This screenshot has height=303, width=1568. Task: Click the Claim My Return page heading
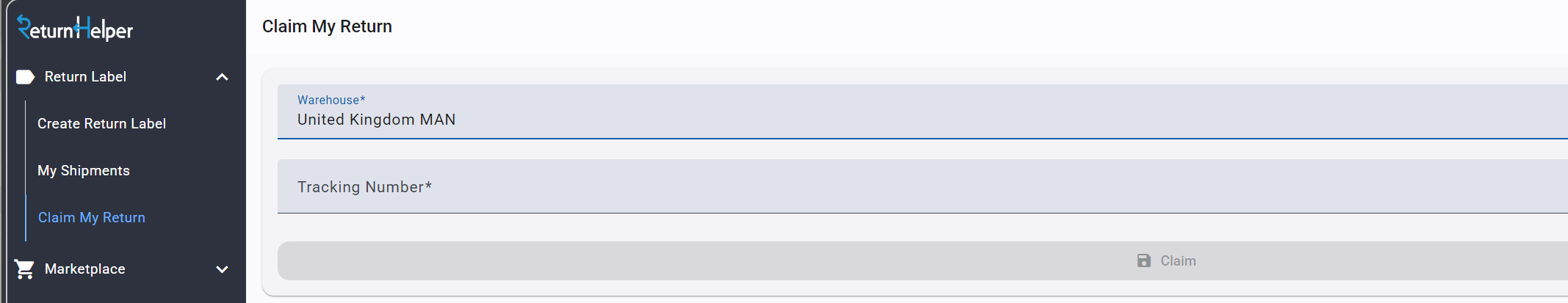[x=327, y=26]
